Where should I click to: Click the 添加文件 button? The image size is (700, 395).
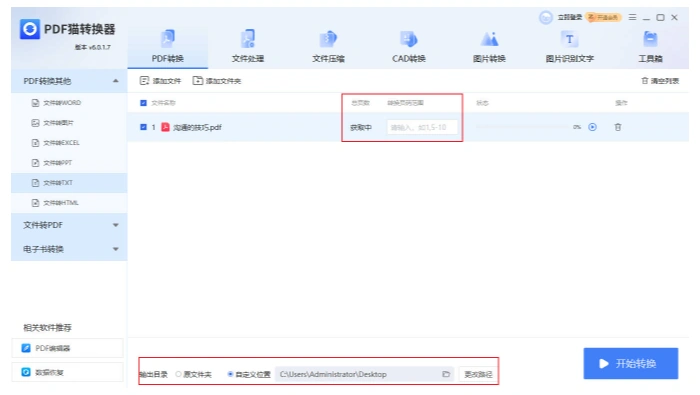coord(160,81)
